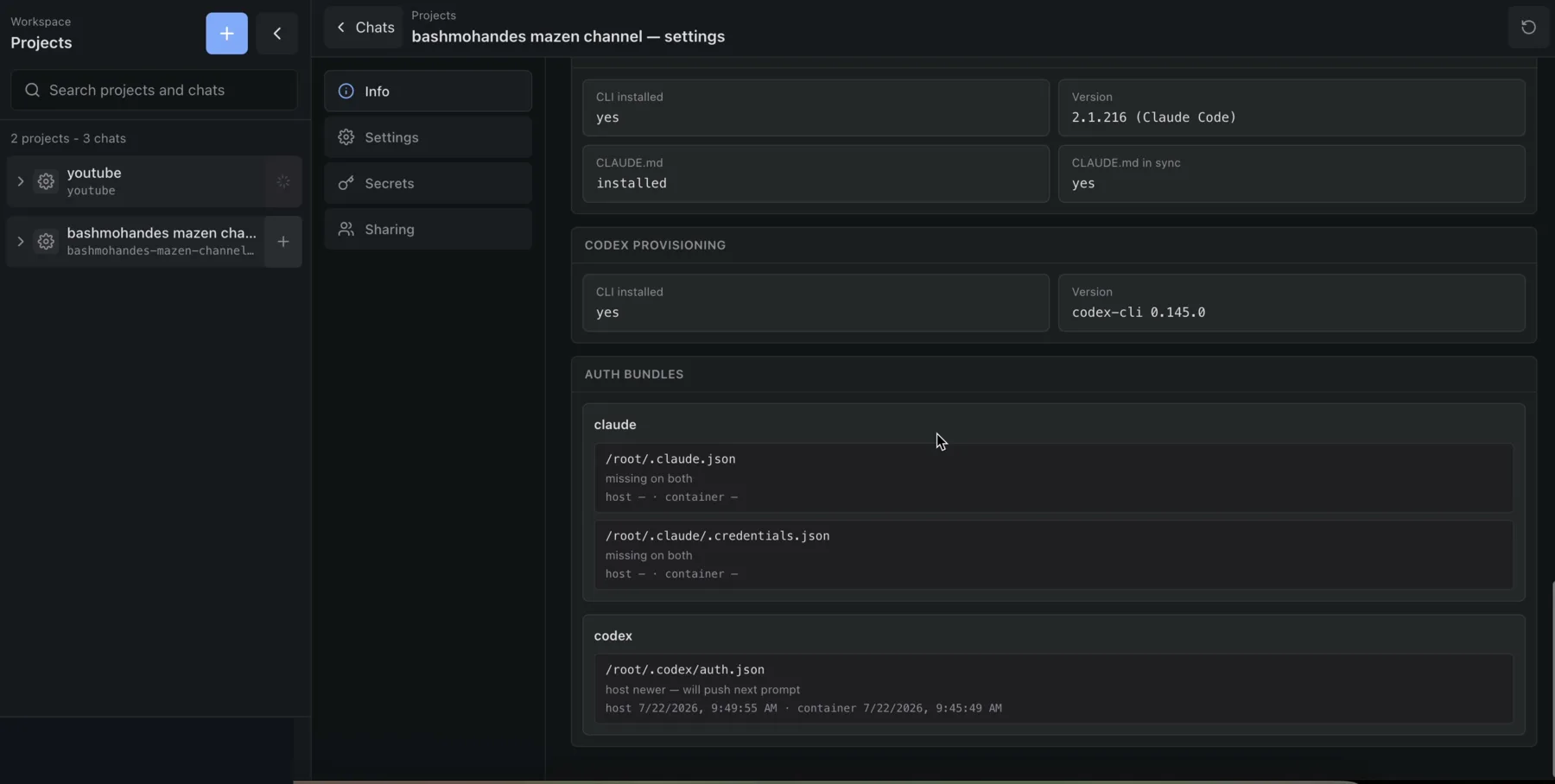Open the Info tab
Screen dimensions: 1555x784
tap(428, 91)
